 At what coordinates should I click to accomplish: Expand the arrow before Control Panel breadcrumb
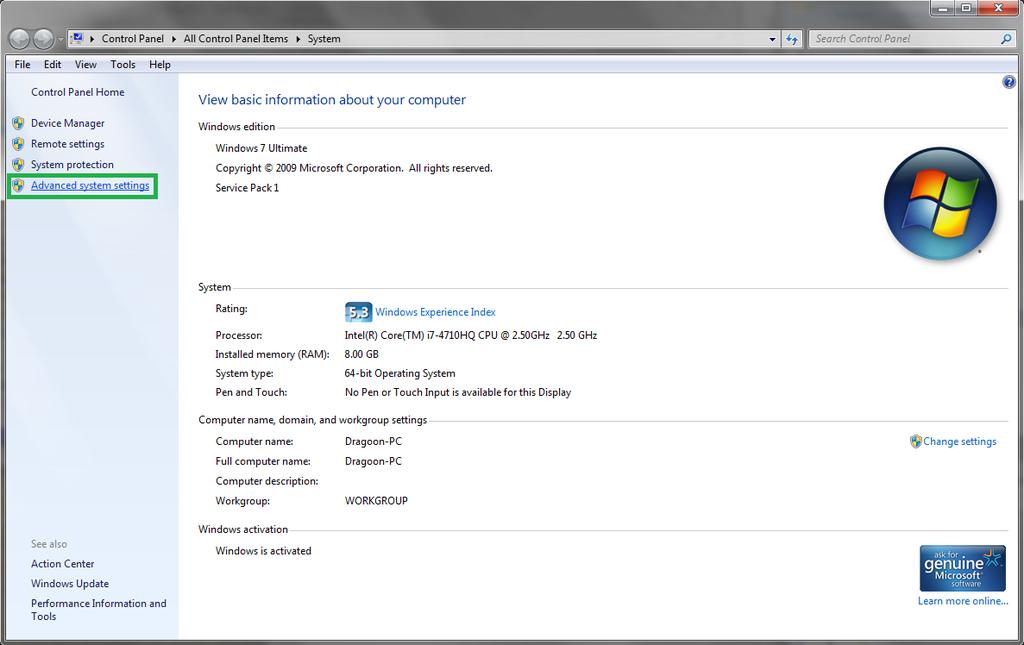(92, 39)
